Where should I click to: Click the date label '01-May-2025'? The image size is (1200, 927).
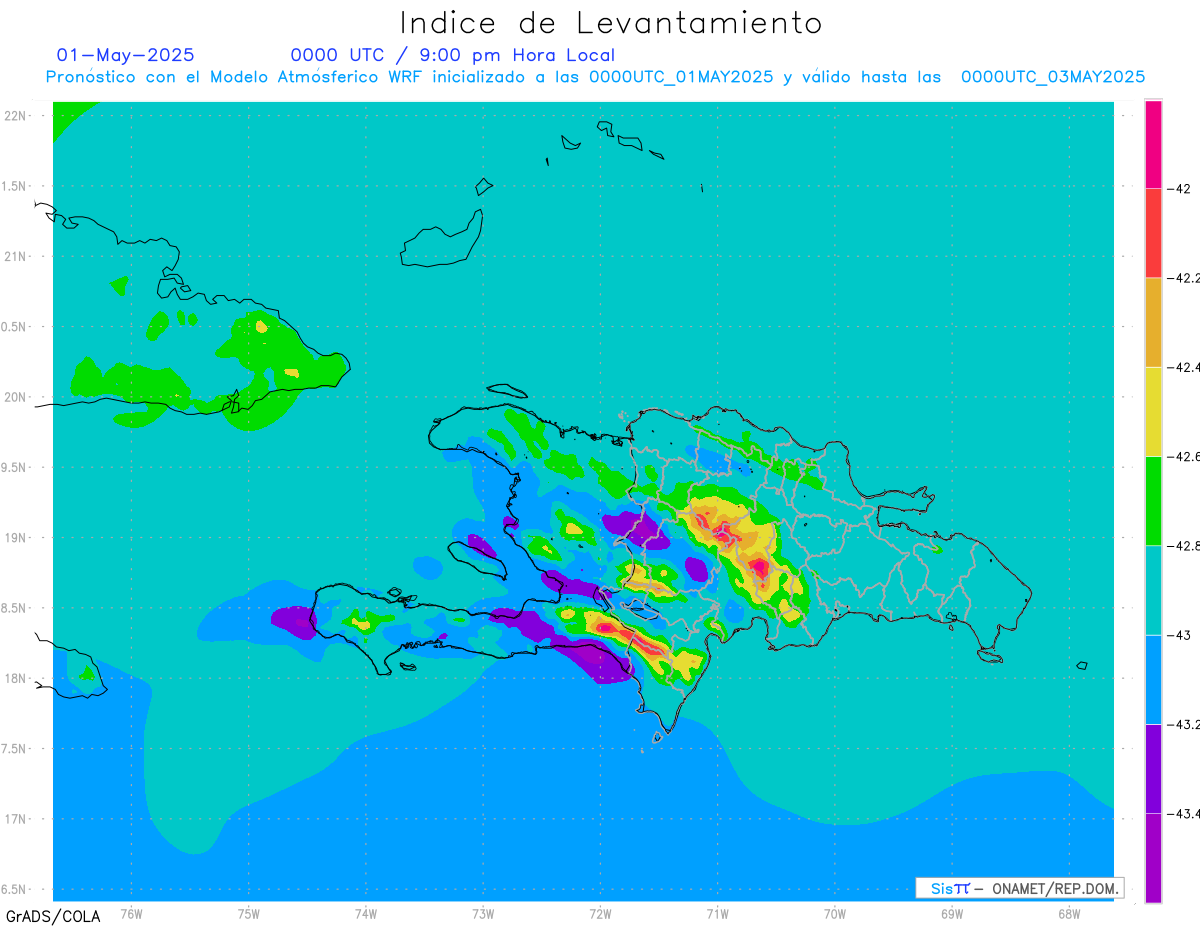point(125,55)
